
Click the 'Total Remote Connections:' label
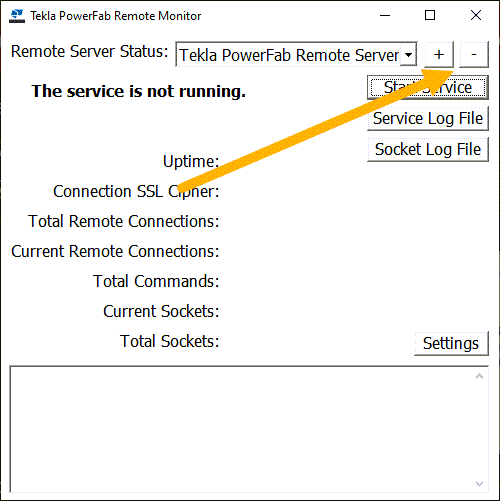[124, 221]
